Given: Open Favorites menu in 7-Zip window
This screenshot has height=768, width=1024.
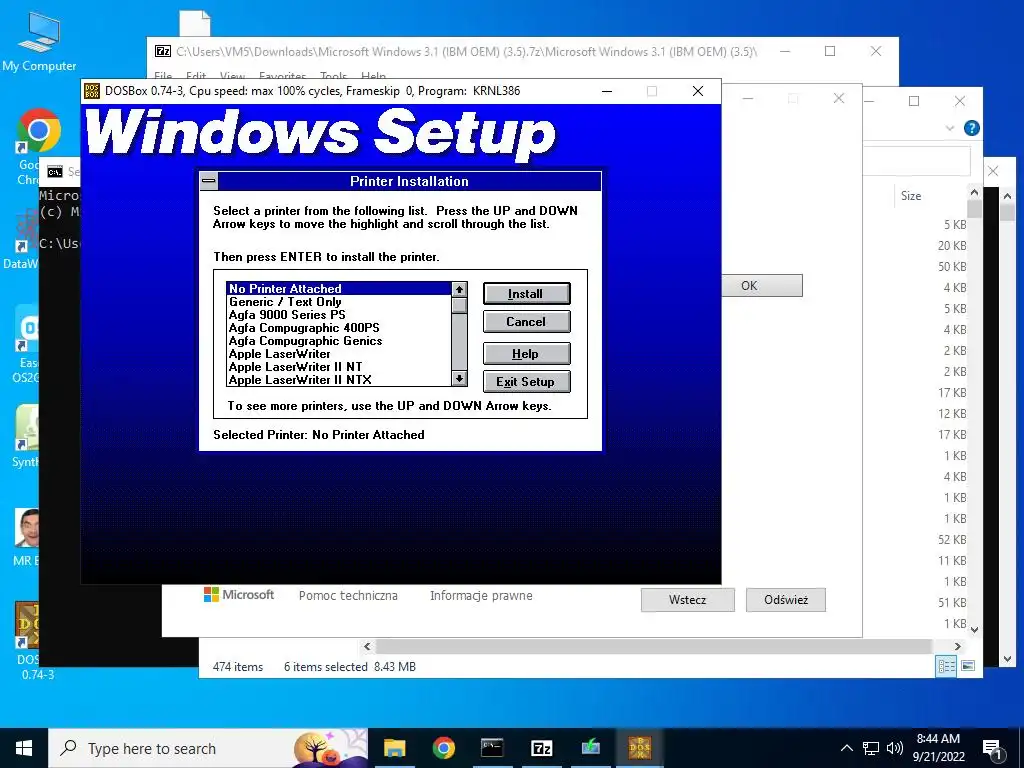Looking at the screenshot, I should click(282, 76).
